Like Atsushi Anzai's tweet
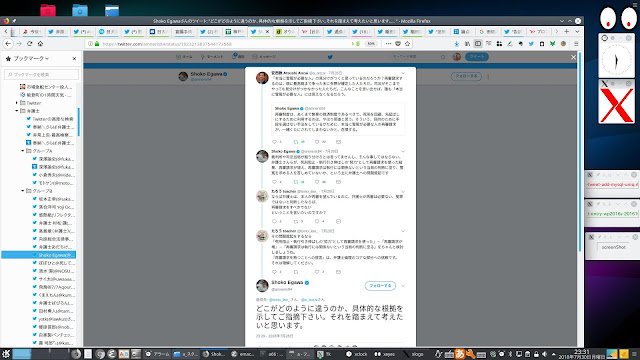Viewport: 640px width, 360px height. point(317,142)
